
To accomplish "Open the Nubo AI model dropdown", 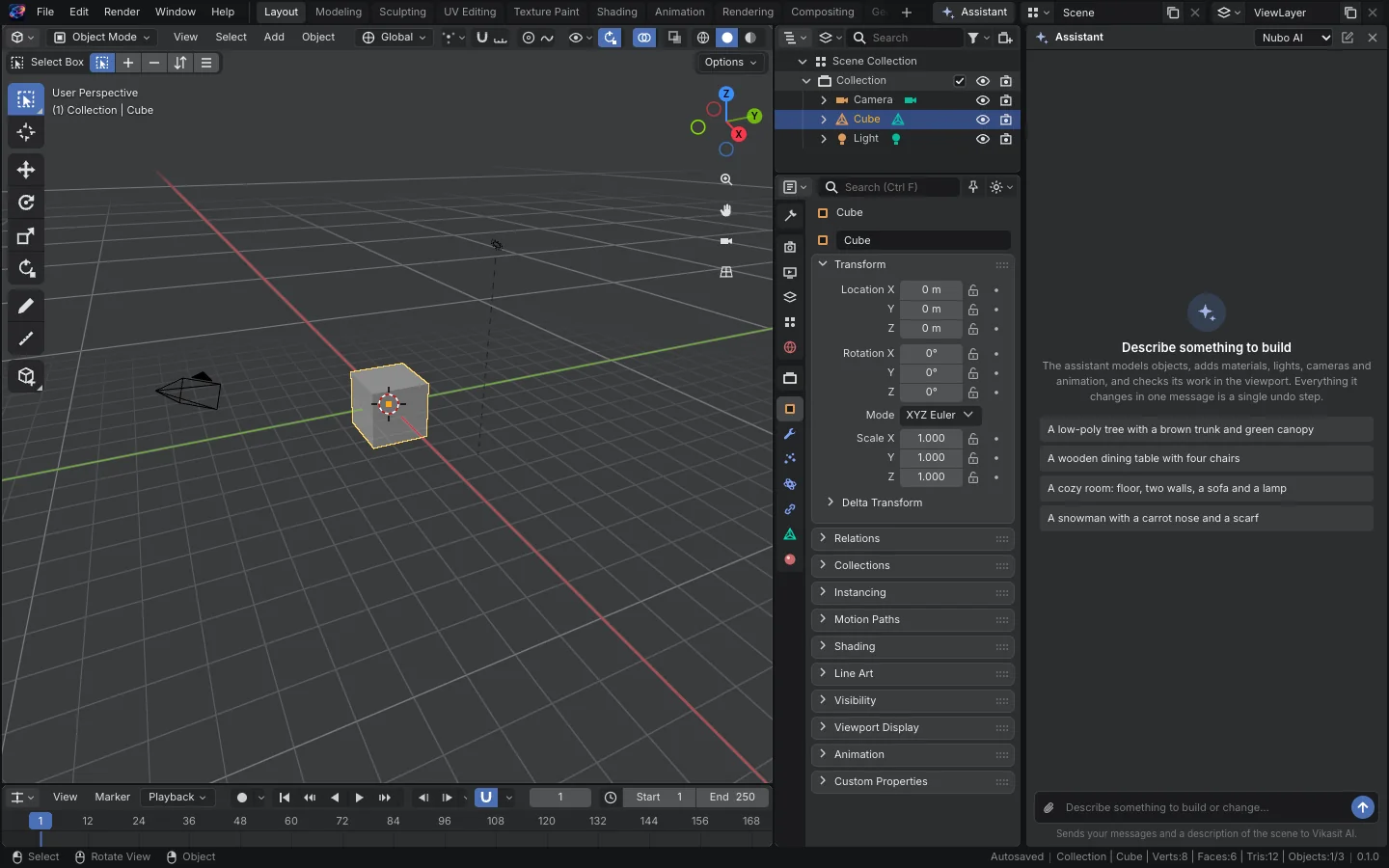I will [x=1294, y=38].
